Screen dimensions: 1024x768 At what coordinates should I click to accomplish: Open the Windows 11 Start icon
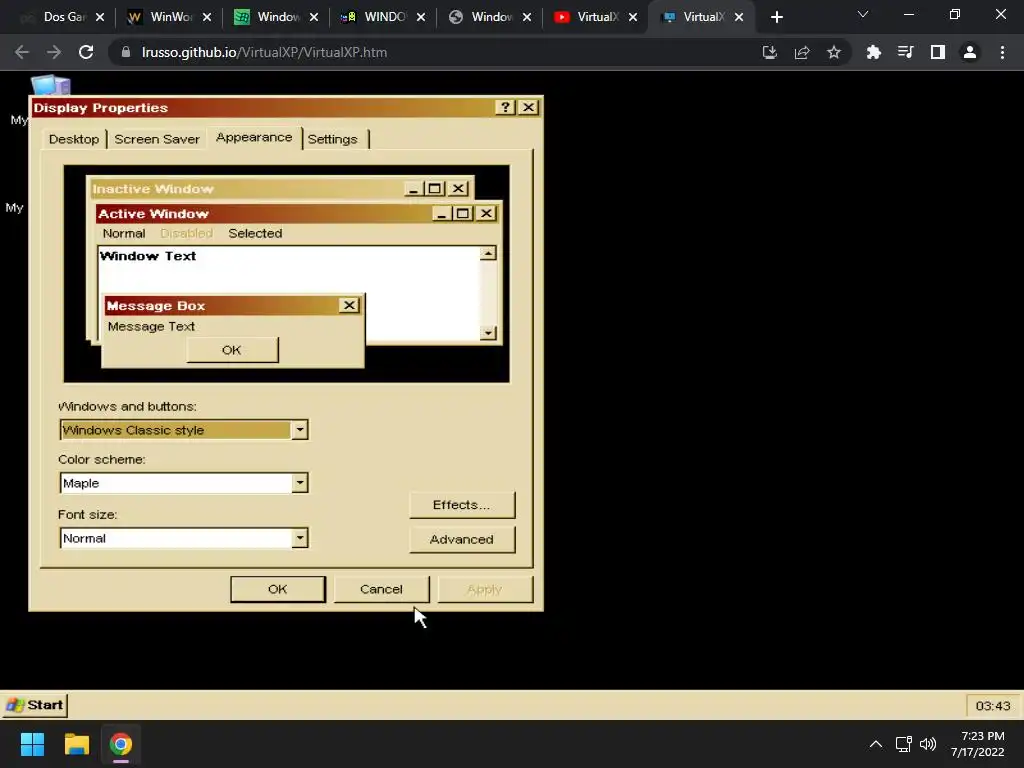[32, 744]
